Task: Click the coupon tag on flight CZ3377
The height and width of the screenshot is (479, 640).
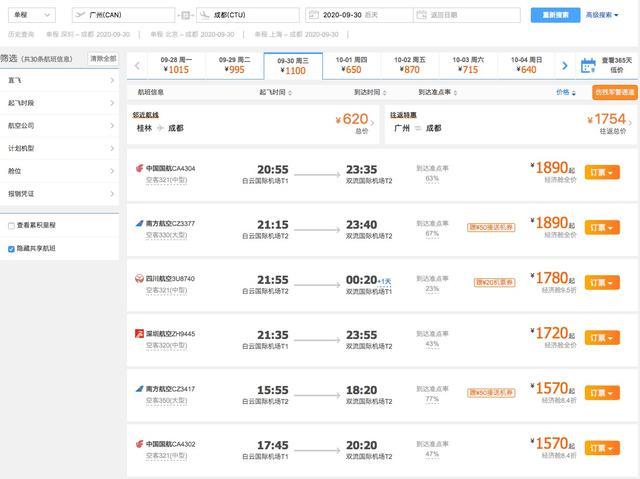Action: [x=491, y=227]
